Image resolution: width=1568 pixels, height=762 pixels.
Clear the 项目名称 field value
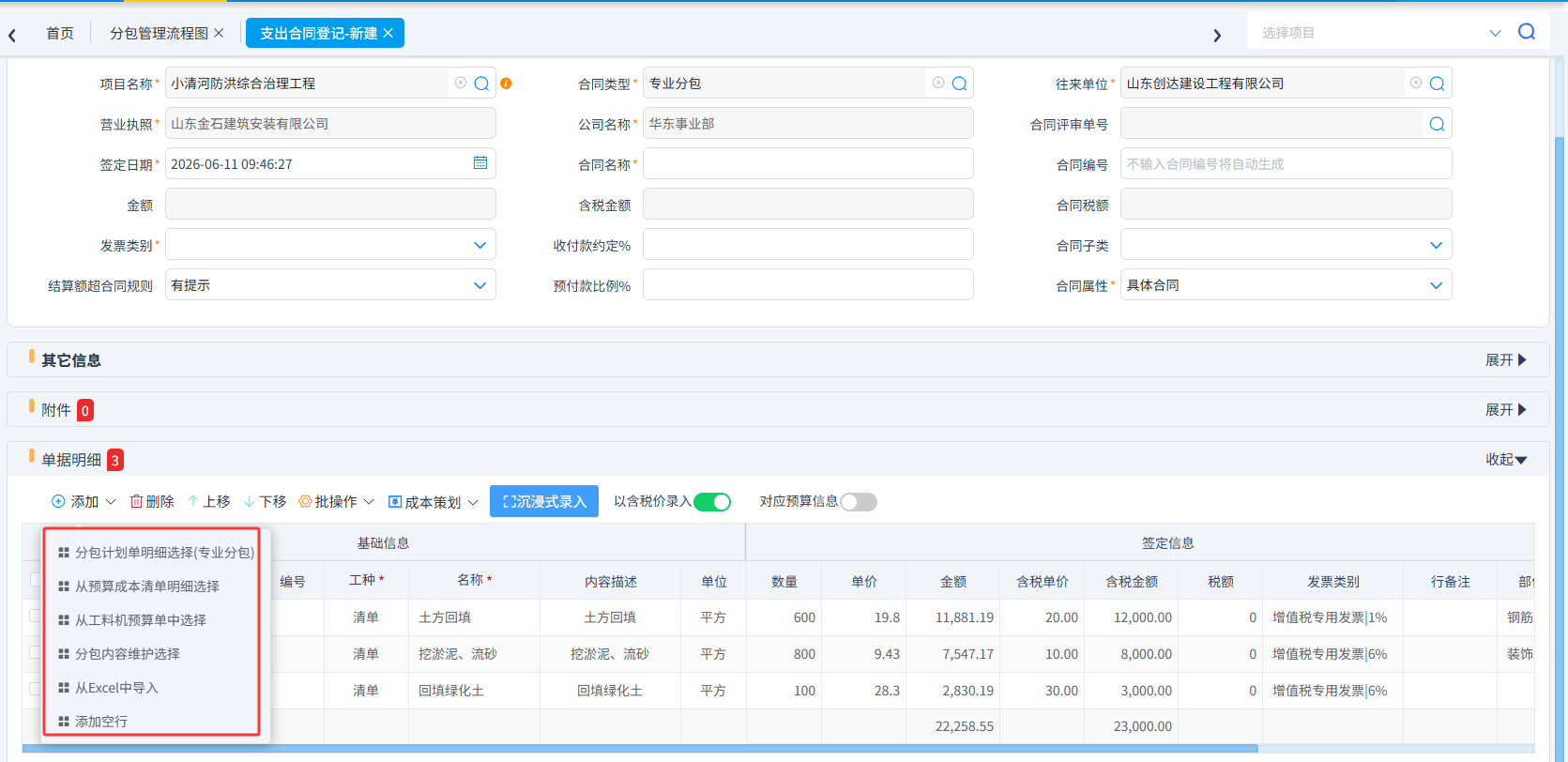[x=461, y=83]
